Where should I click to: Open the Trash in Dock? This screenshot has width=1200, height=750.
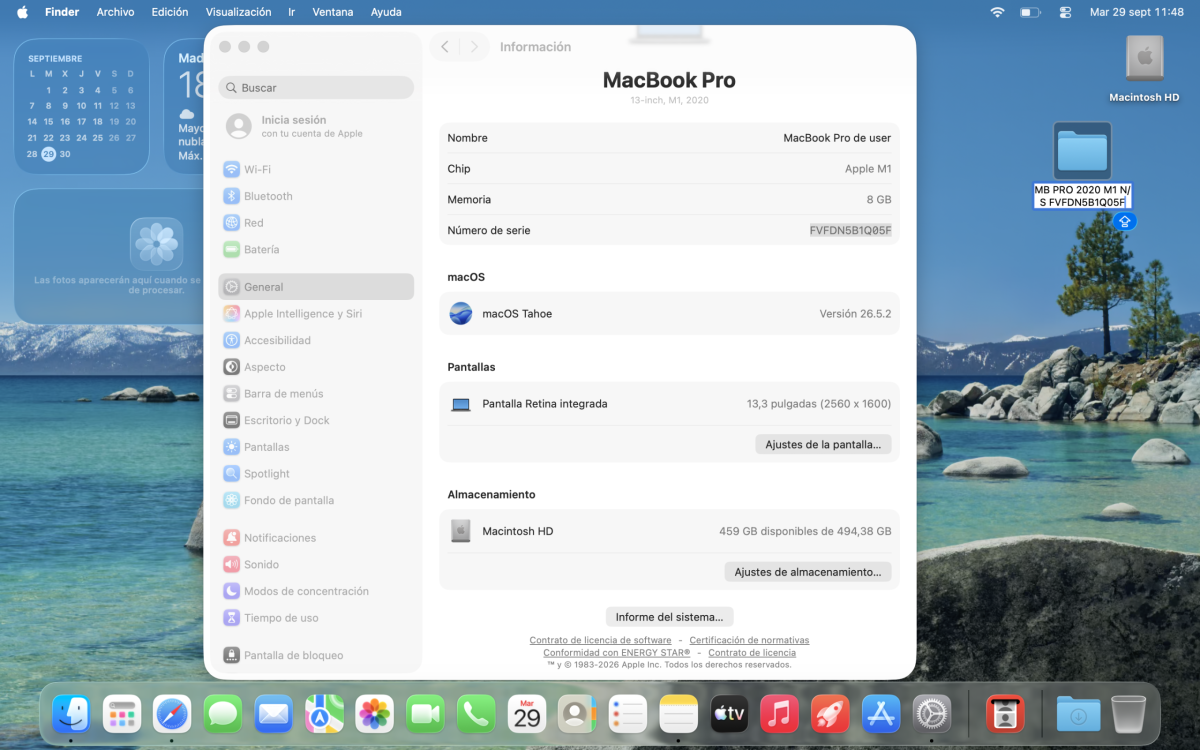click(x=1129, y=714)
